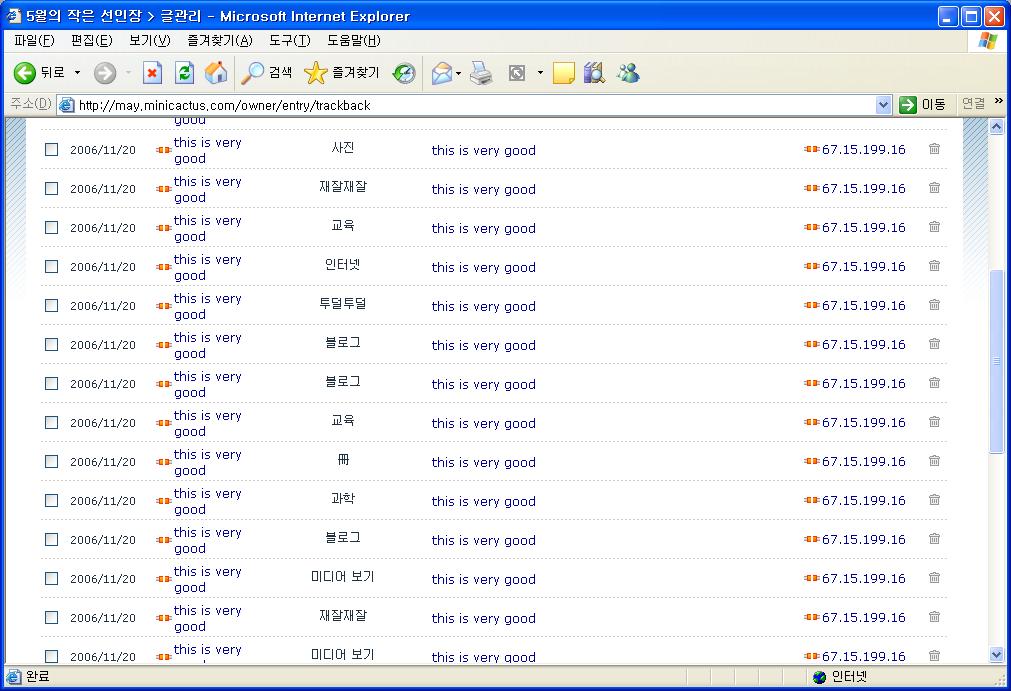Check the box for the 사진 trackback row
The height and width of the screenshot is (691, 1011).
[x=52, y=150]
